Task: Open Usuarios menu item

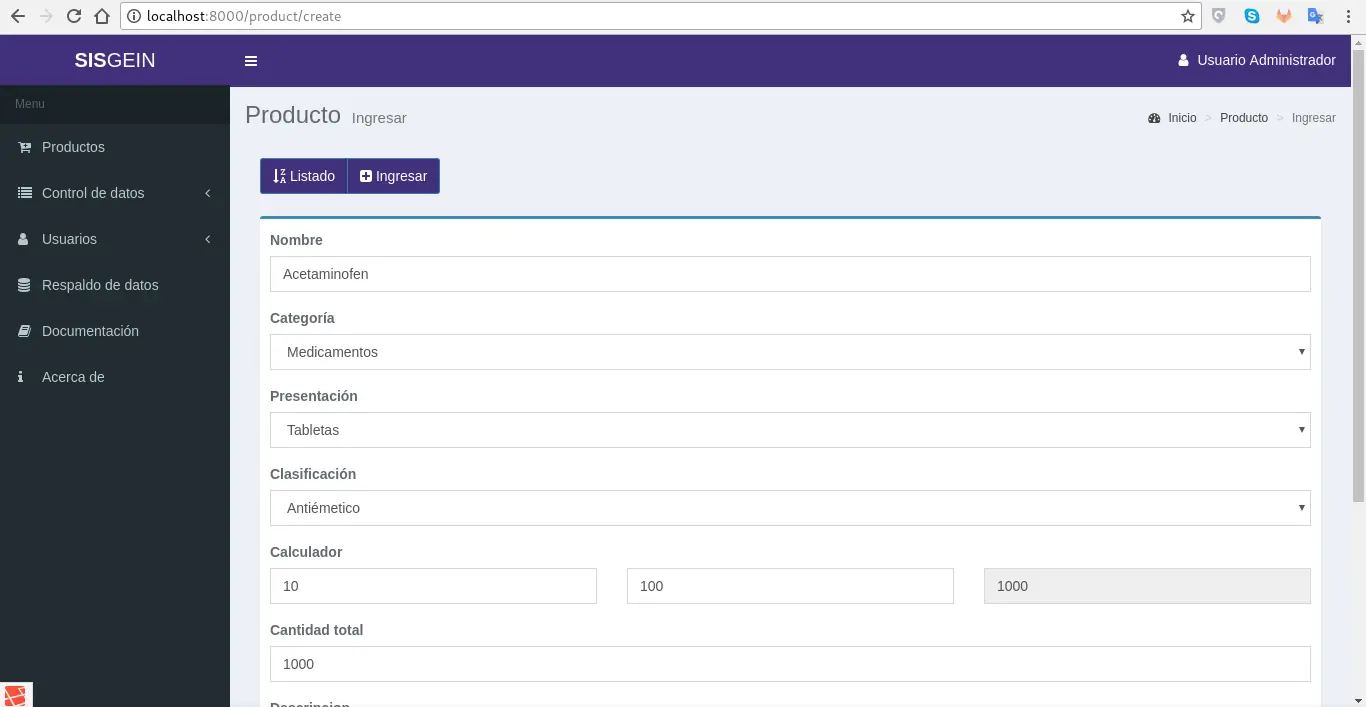Action: [x=115, y=239]
